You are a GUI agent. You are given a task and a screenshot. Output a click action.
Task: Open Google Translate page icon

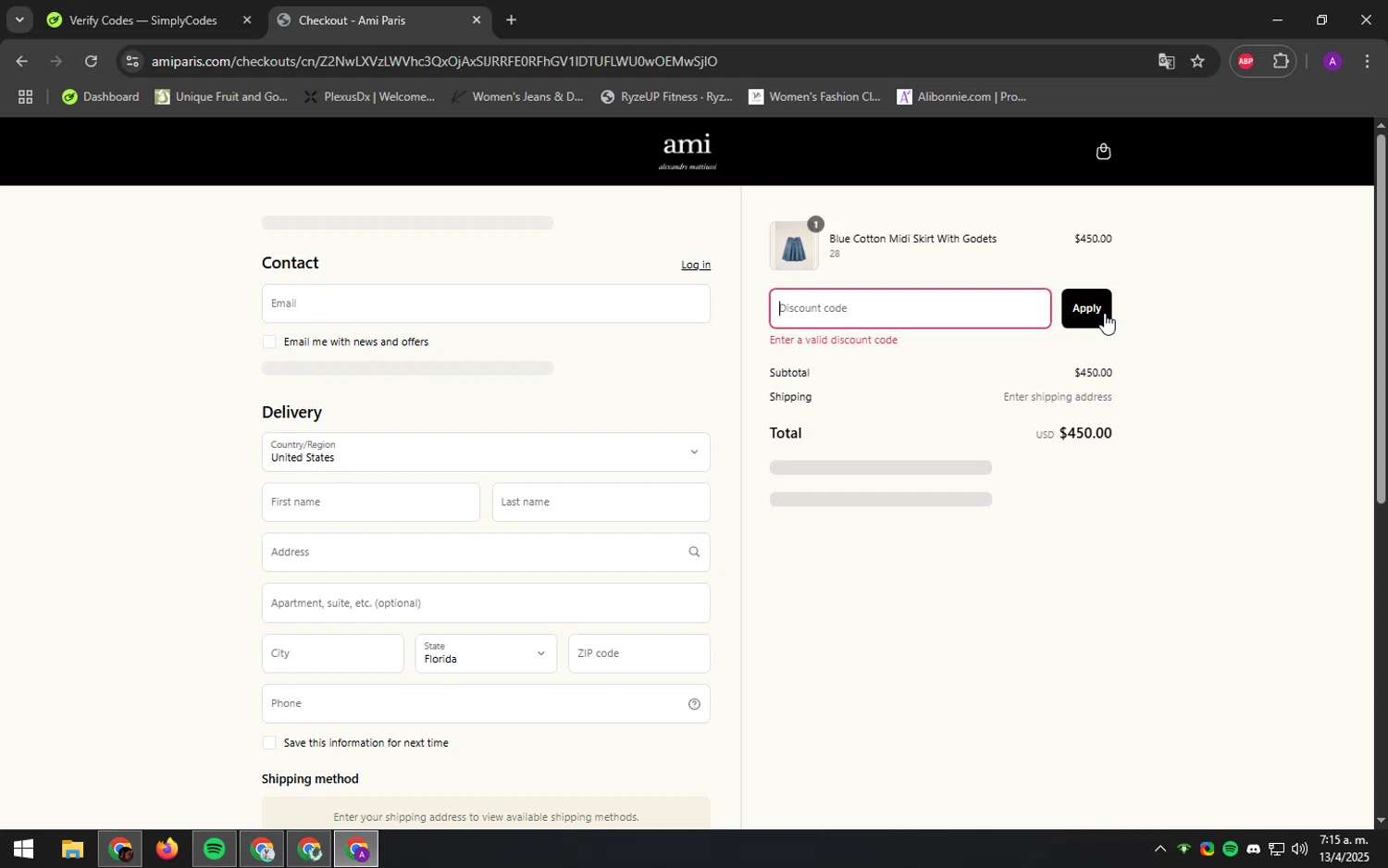click(x=1166, y=61)
